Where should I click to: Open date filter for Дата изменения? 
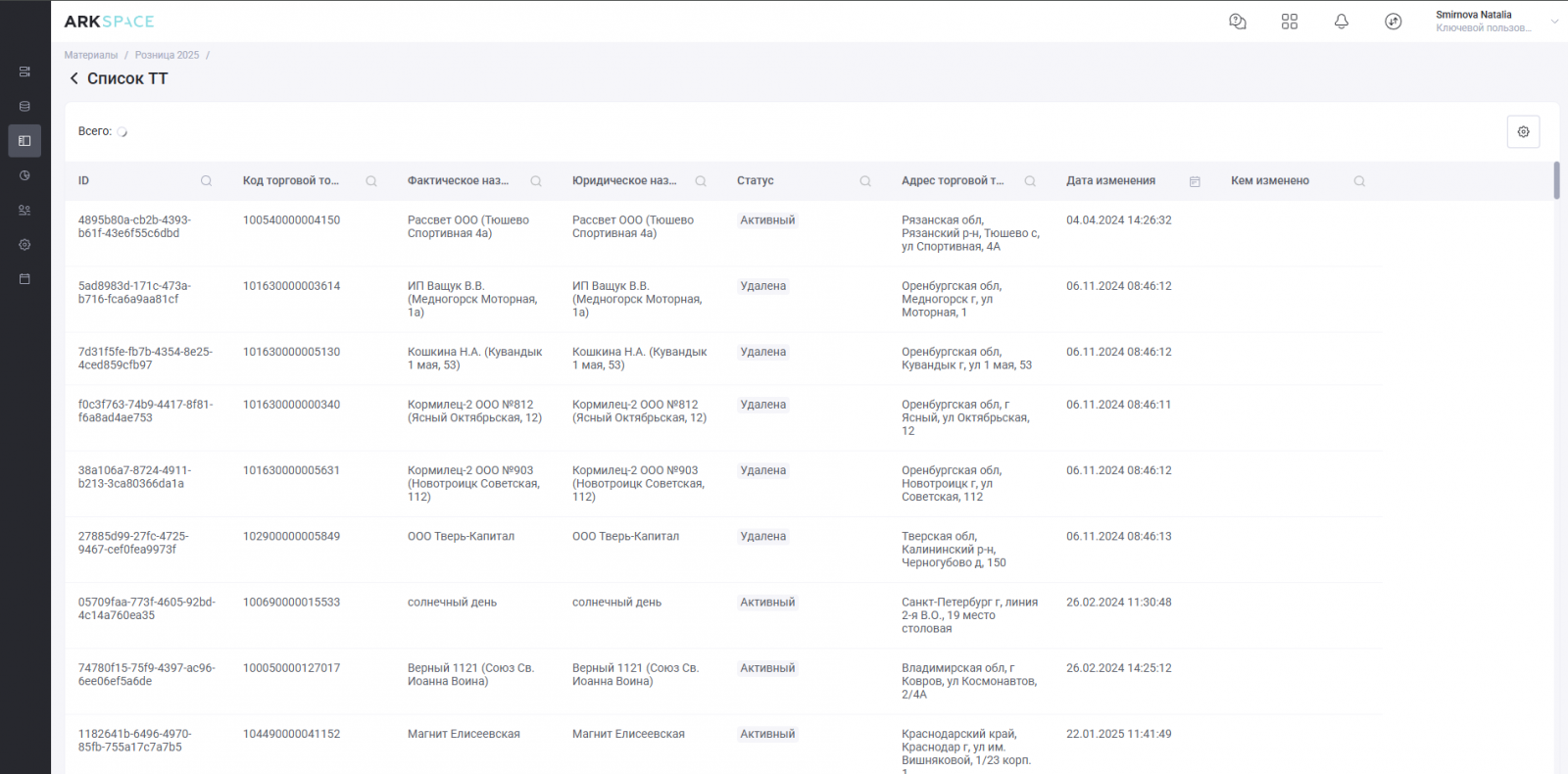1195,181
